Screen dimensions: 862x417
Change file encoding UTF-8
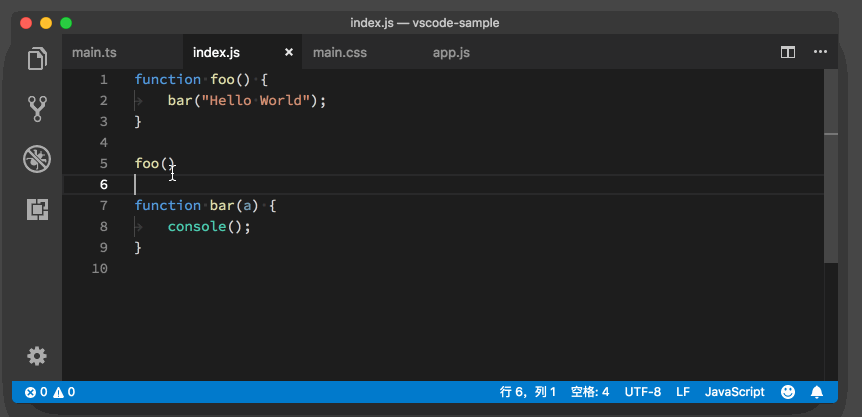(643, 392)
